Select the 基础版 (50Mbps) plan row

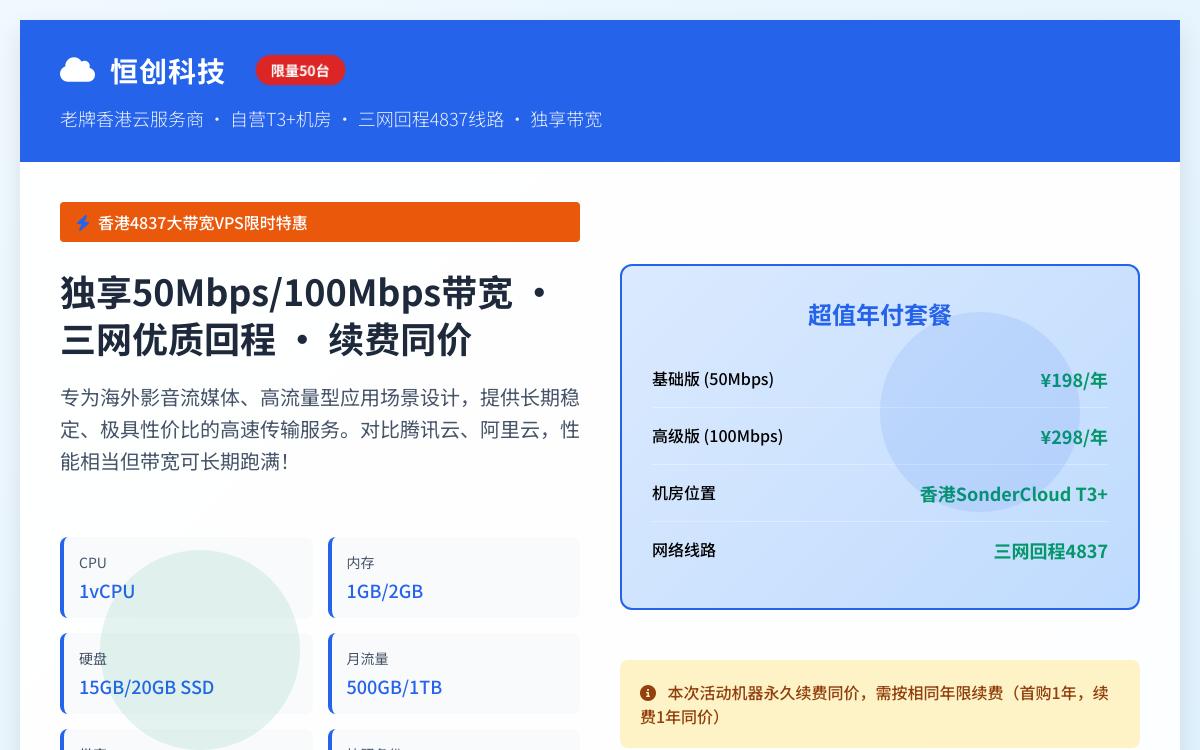point(879,380)
